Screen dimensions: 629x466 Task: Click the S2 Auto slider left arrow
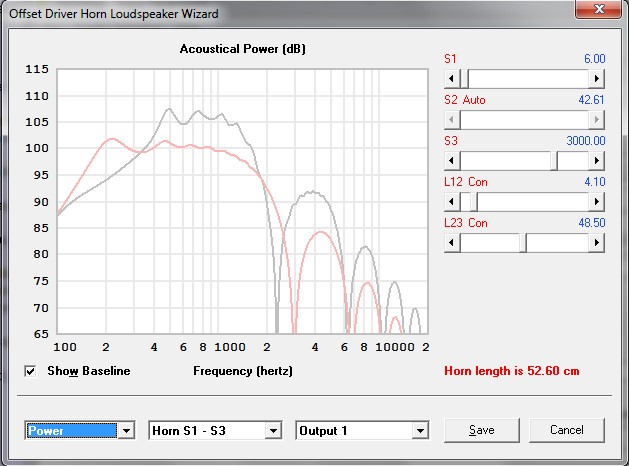[452, 119]
